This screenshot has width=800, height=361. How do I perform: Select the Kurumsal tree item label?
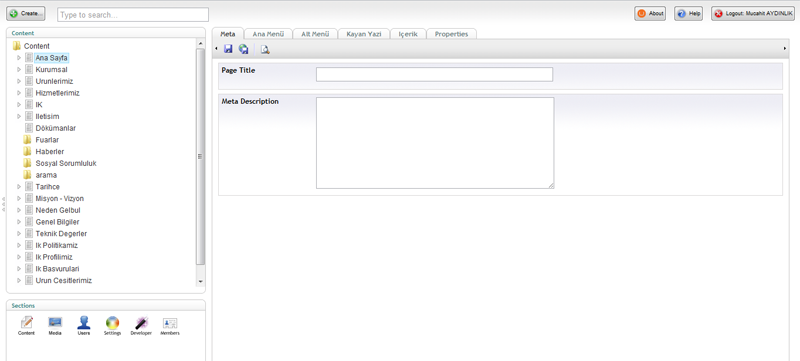52,69
